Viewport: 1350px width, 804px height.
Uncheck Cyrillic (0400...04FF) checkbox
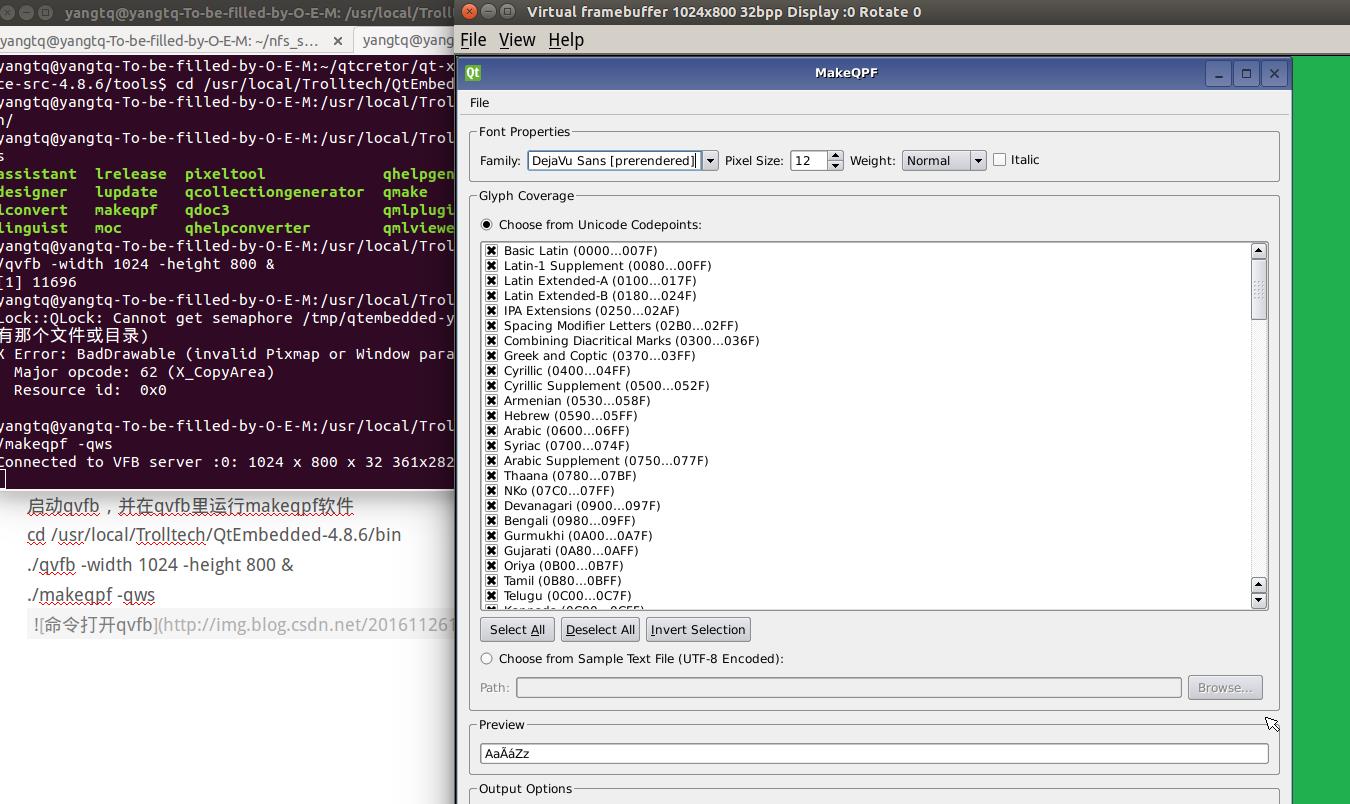click(x=491, y=371)
